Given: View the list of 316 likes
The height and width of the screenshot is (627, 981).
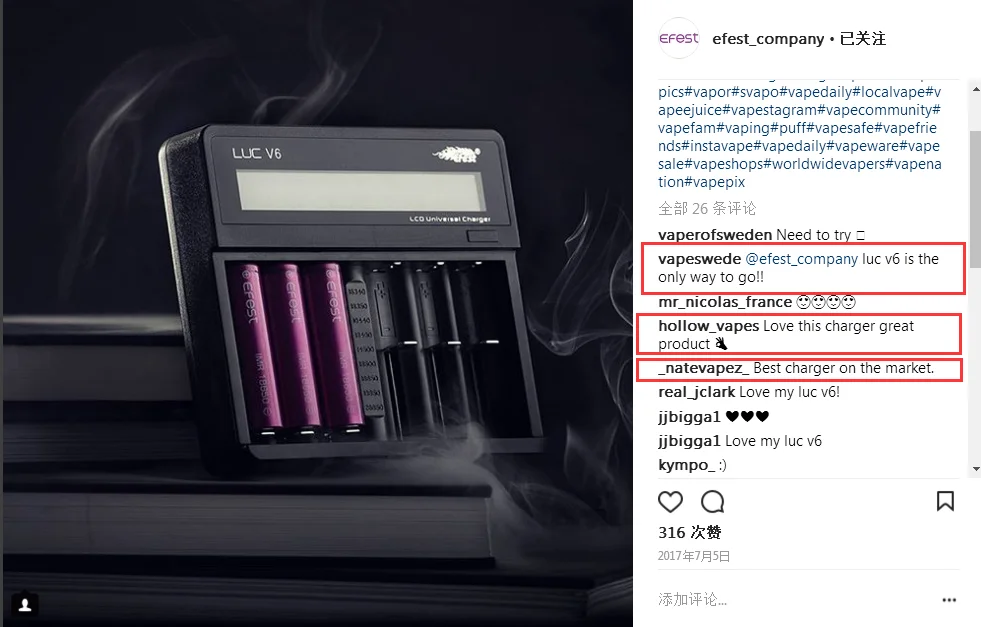Looking at the screenshot, I should (689, 533).
